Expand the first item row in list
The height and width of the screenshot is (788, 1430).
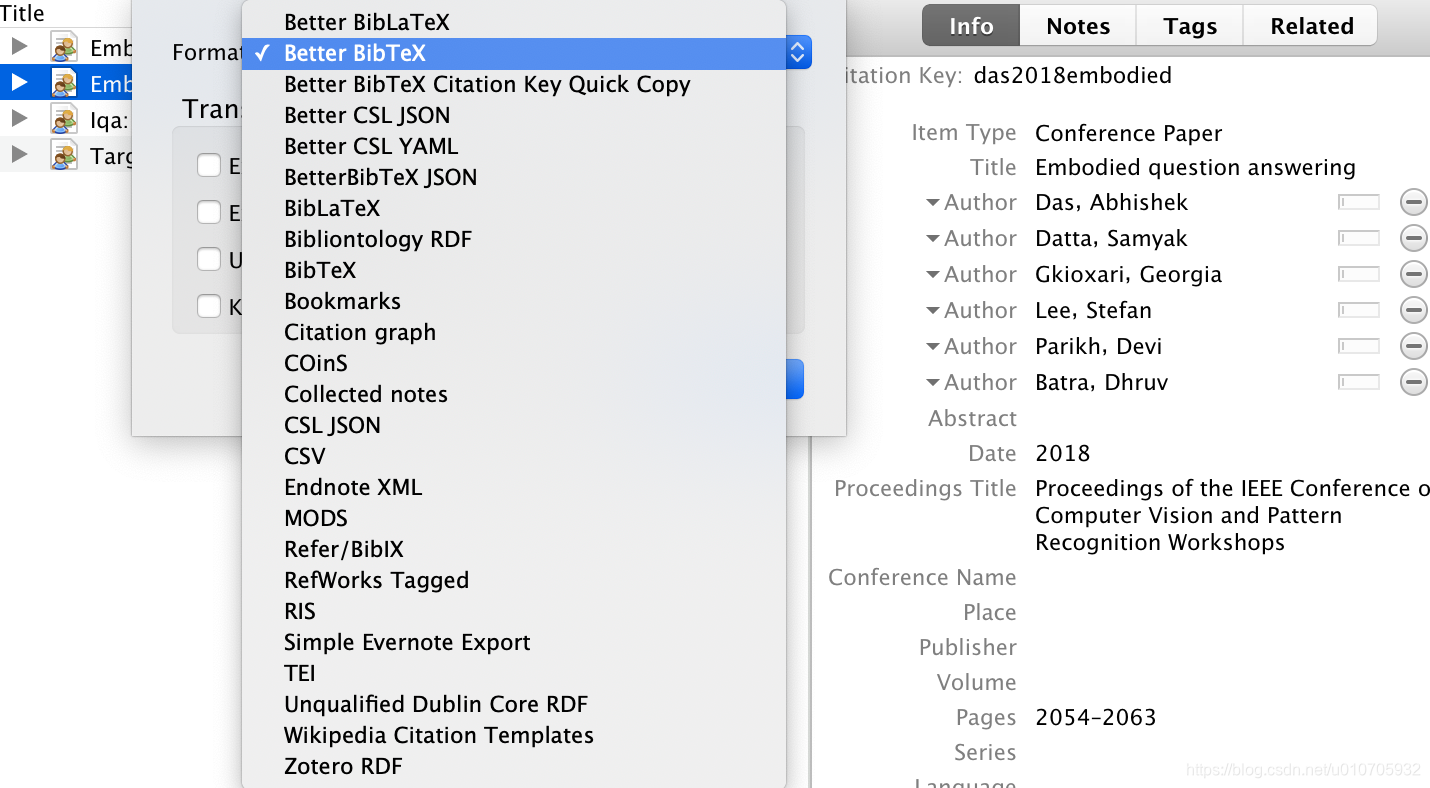click(19, 46)
